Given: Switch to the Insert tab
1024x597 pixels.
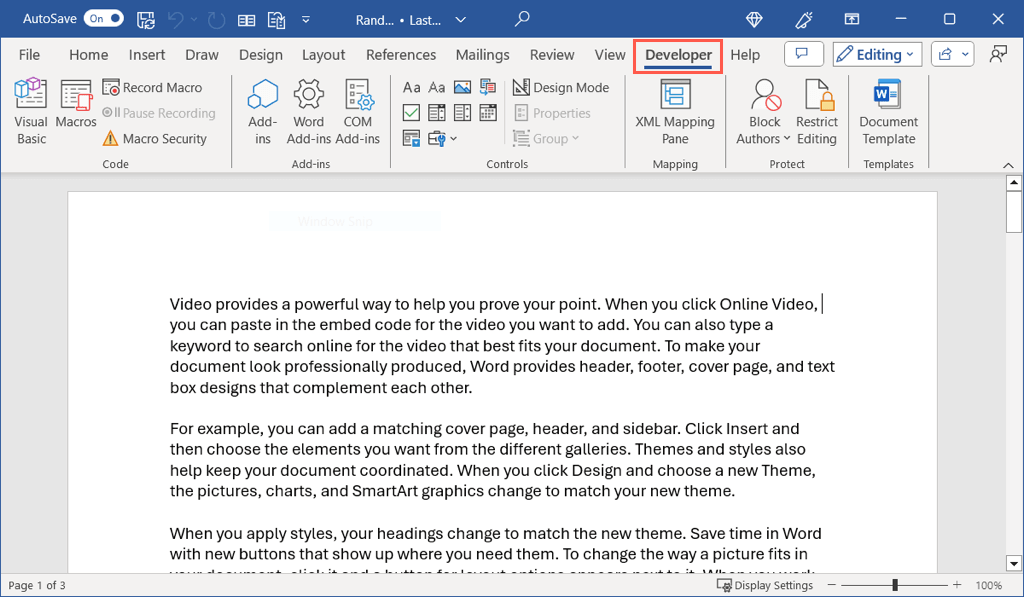Looking at the screenshot, I should pyautogui.click(x=147, y=55).
